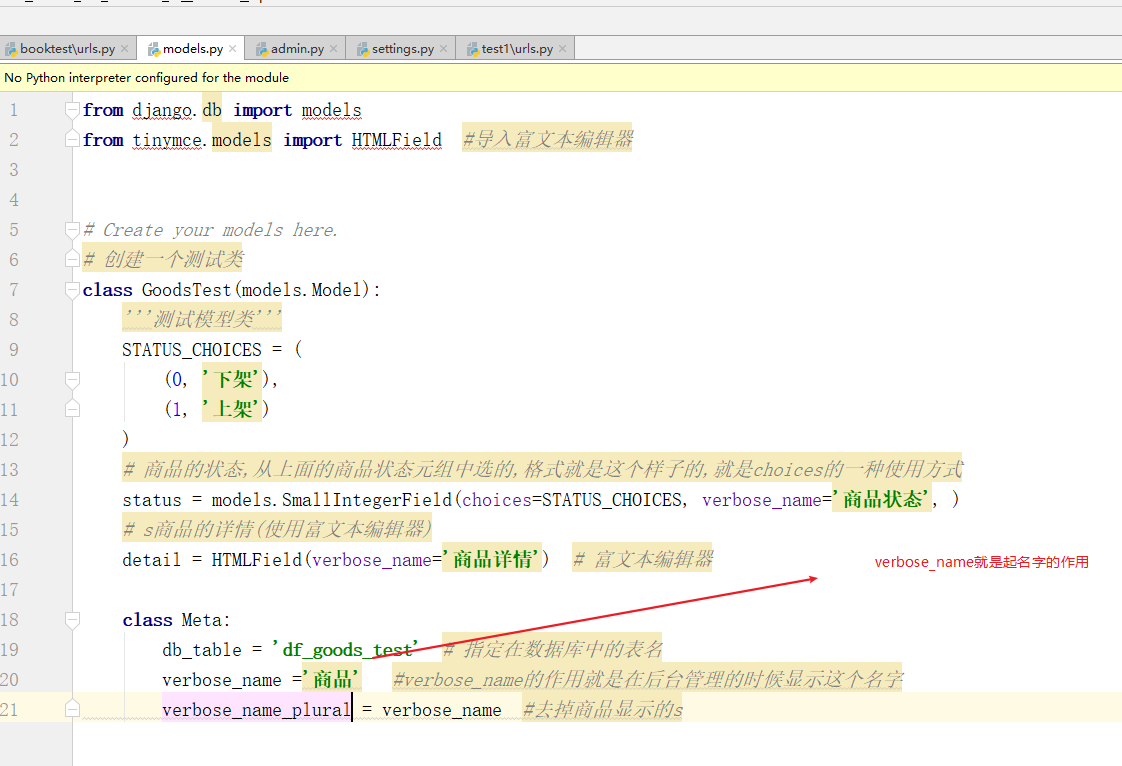Close the test1\urls.py tab
The height and width of the screenshot is (766, 1122).
pos(562,49)
